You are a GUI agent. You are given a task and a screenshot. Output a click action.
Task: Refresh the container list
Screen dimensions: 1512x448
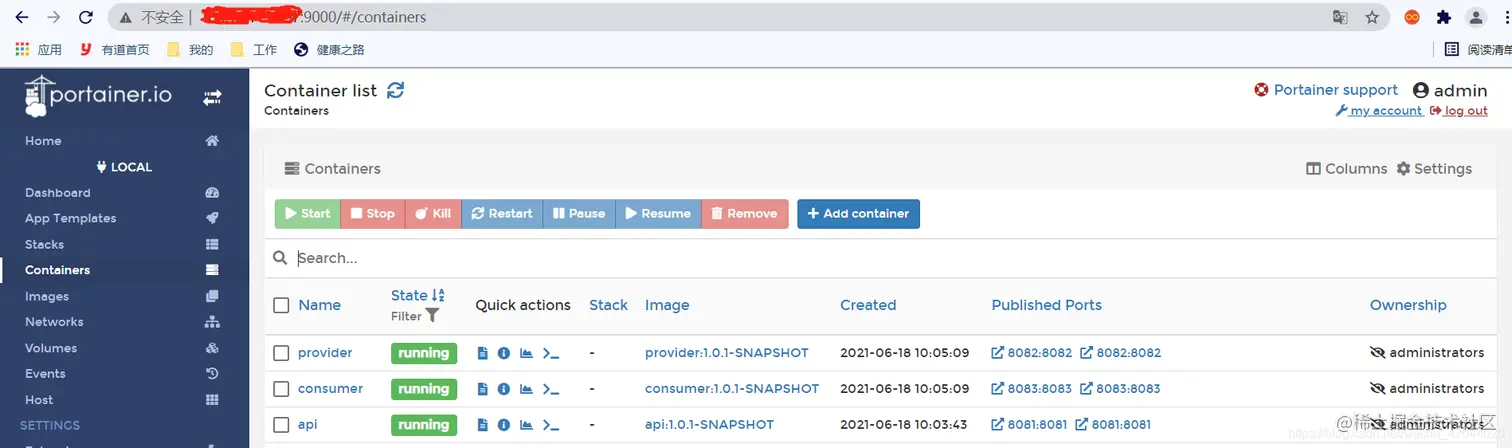click(395, 90)
